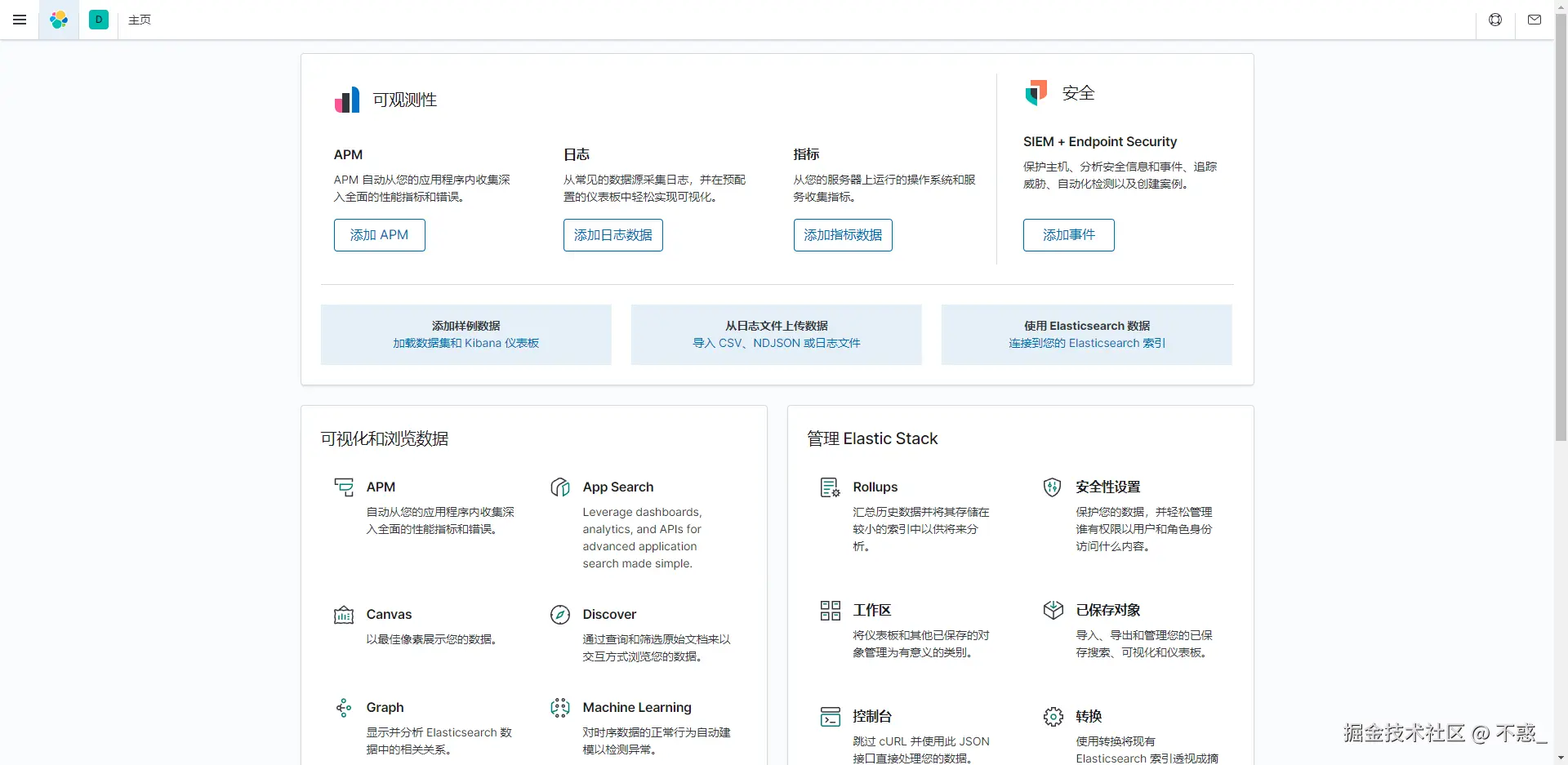This screenshot has width=1568, height=765.
Task: Click the 添加 APM button
Action: pos(380,235)
